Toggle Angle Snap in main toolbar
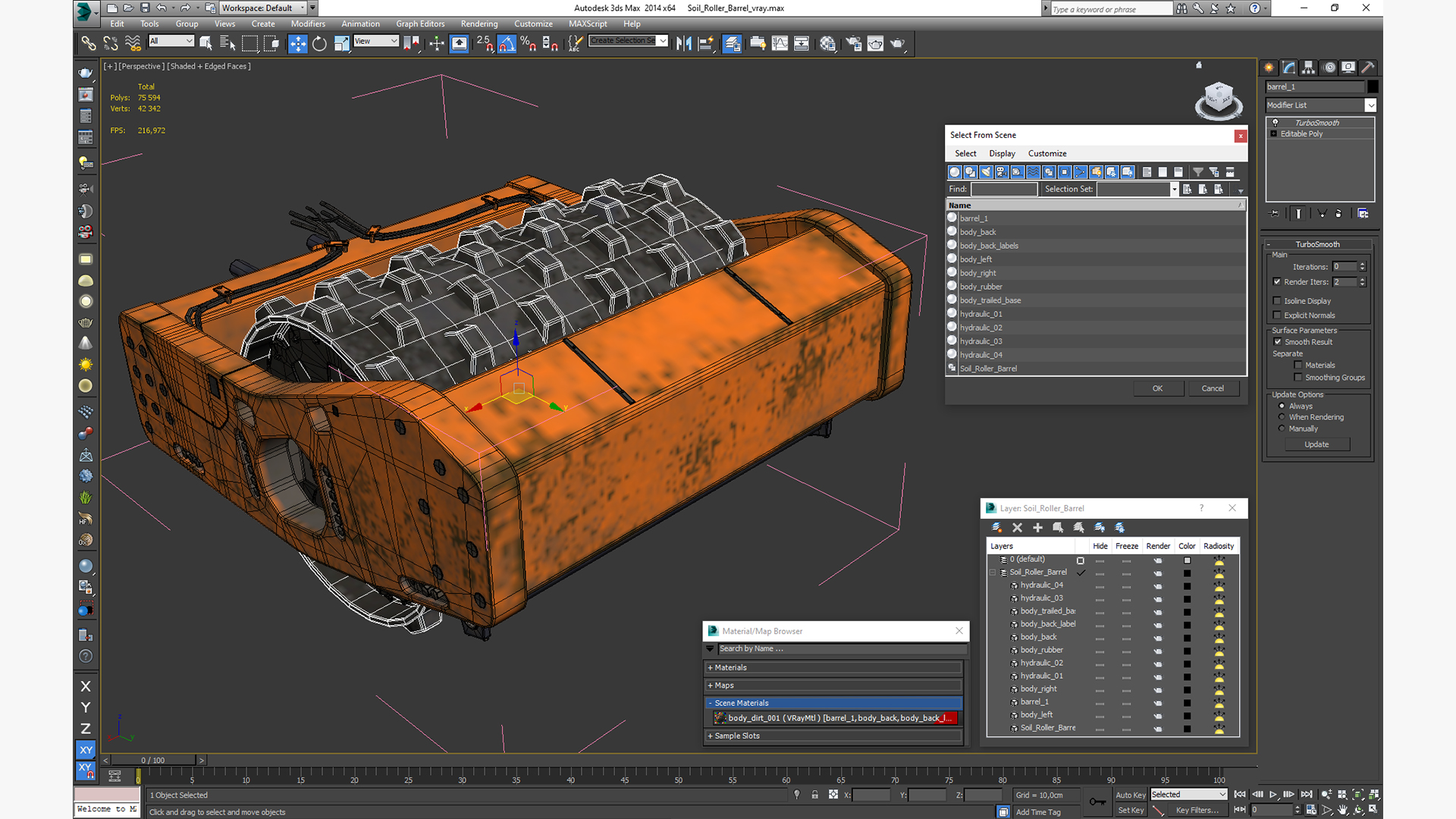 click(x=507, y=43)
